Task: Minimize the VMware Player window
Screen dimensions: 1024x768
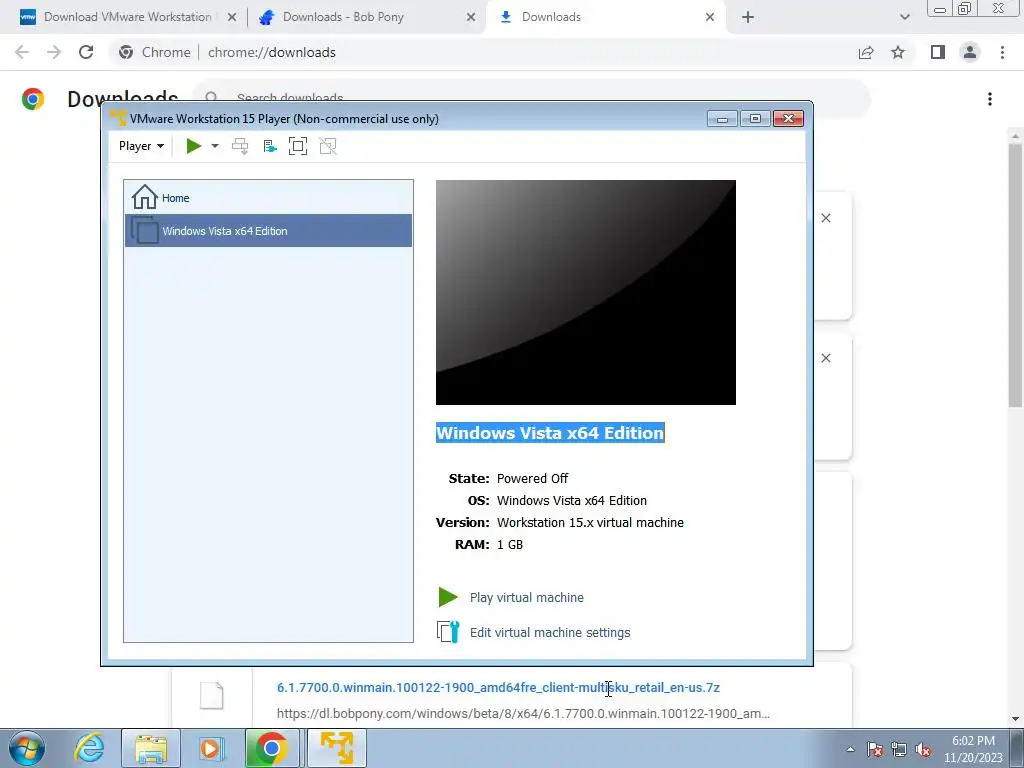Action: click(722, 119)
